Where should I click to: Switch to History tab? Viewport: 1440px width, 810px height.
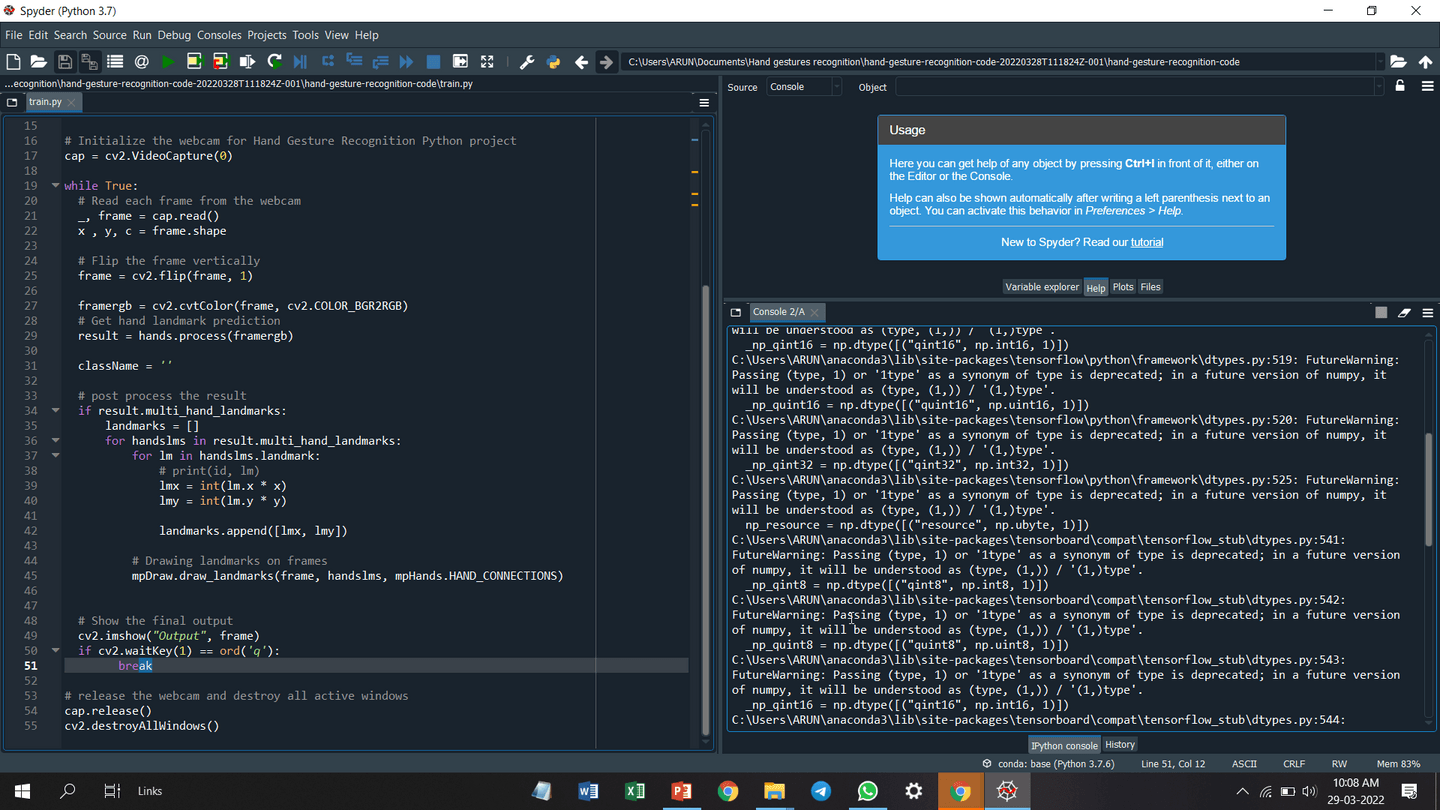[x=1120, y=745]
